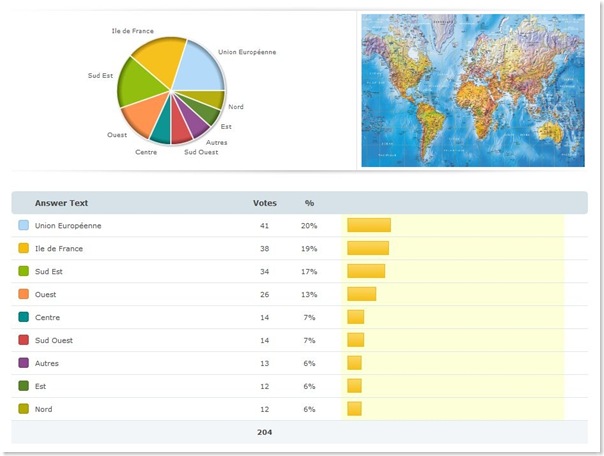Click the 'Centre' table row label

point(47,317)
